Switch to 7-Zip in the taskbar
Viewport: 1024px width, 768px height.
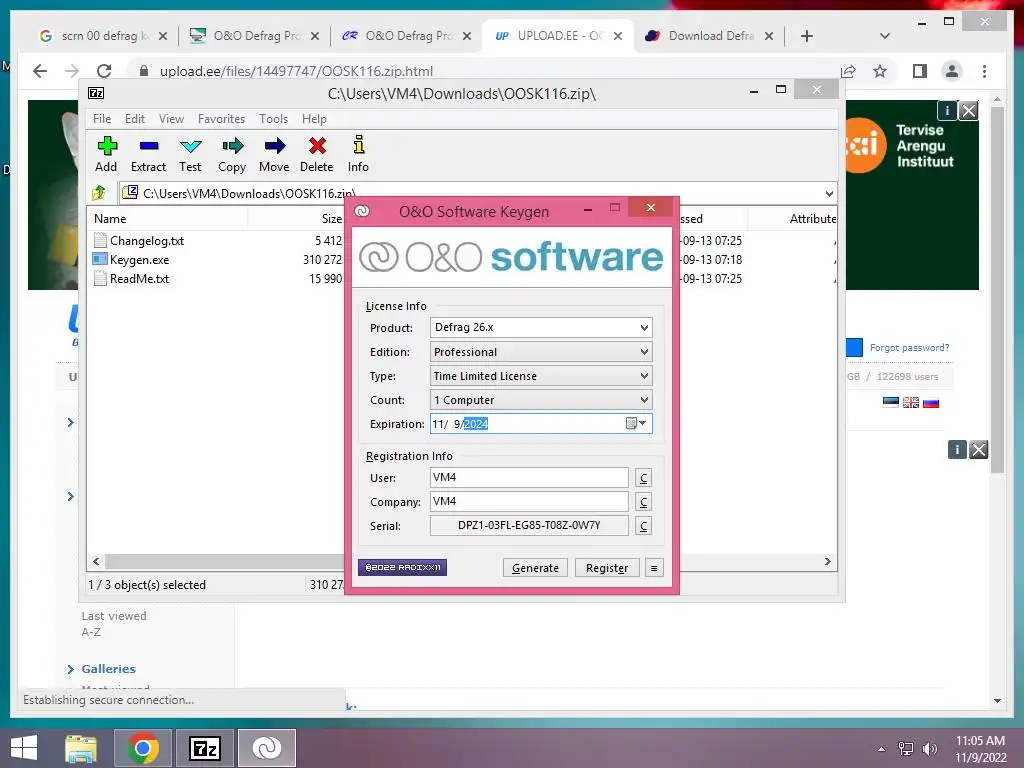click(205, 748)
